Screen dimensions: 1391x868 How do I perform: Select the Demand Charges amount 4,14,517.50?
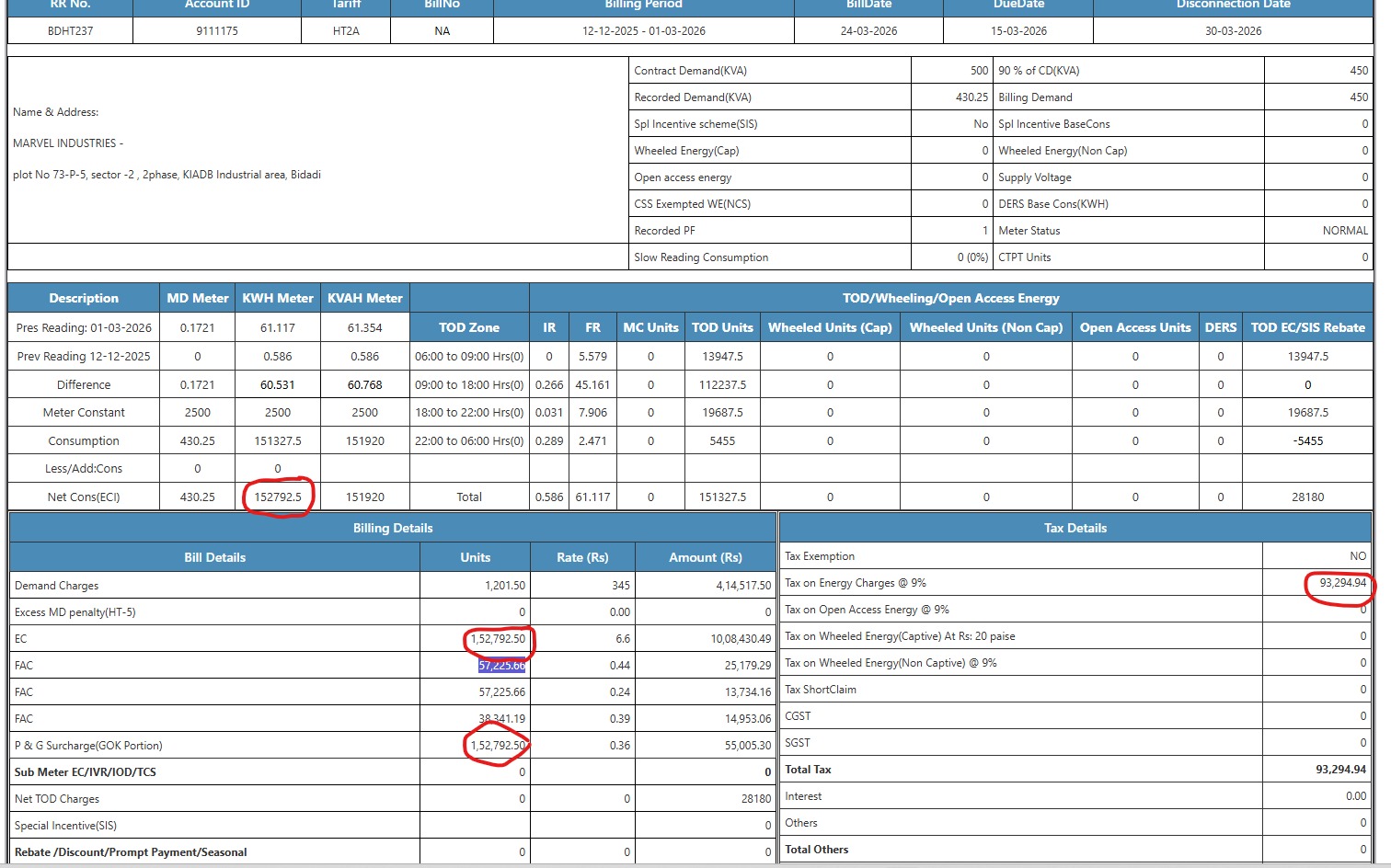(x=743, y=586)
